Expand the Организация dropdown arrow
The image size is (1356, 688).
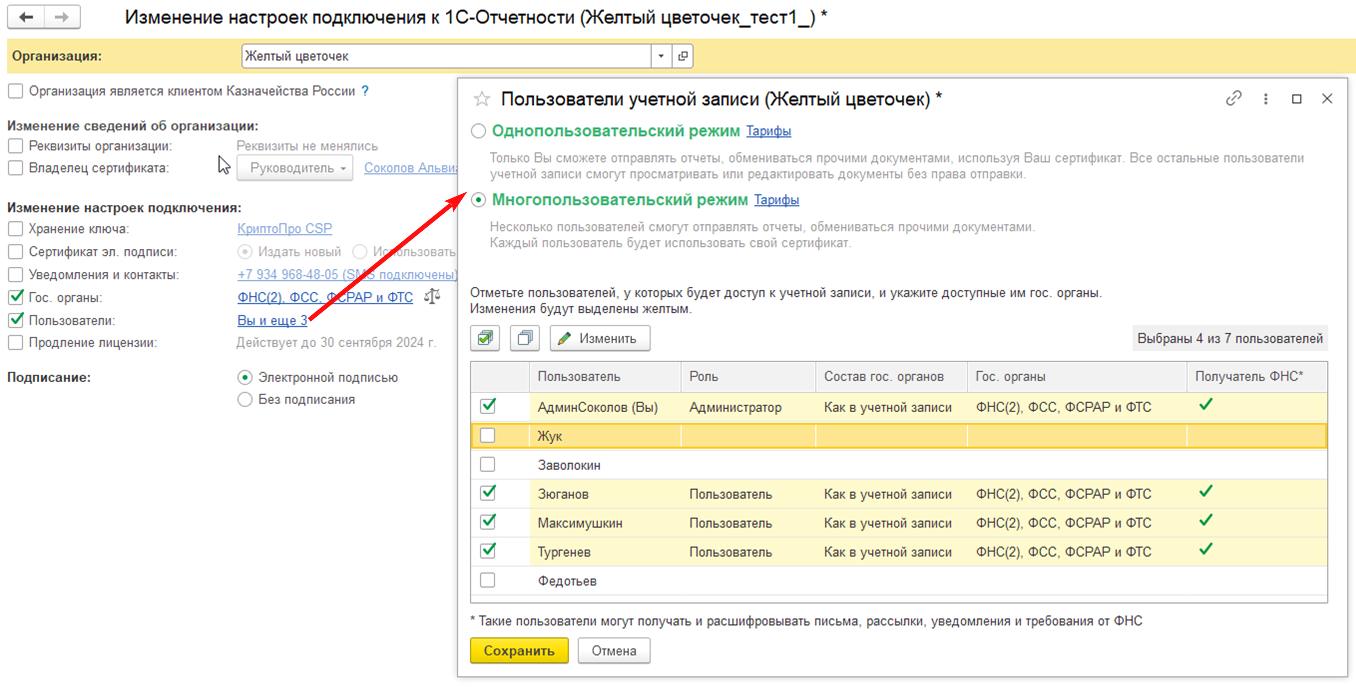[x=662, y=56]
